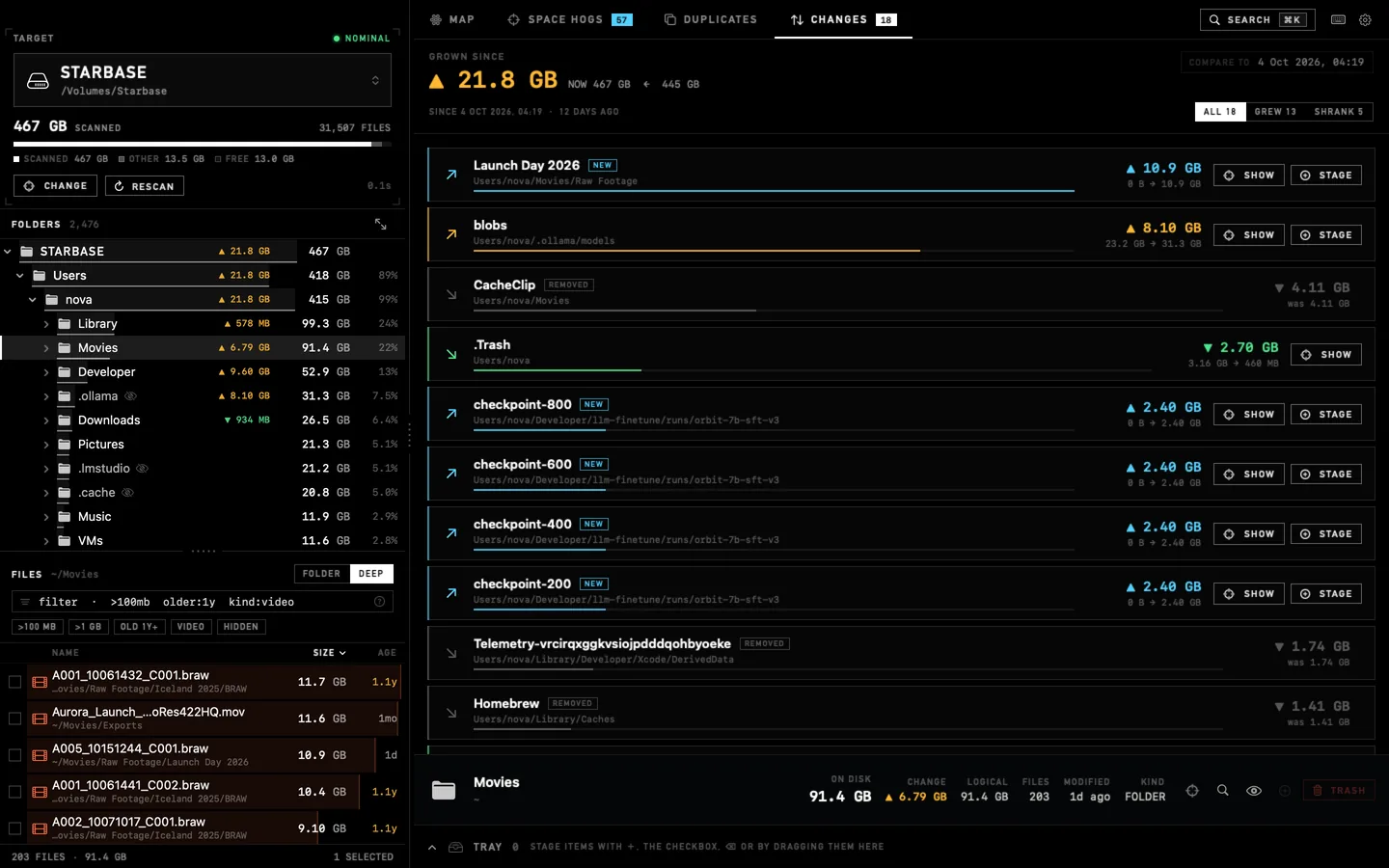Open the Space Hogs tab
The image size is (1389, 868).
(x=569, y=19)
